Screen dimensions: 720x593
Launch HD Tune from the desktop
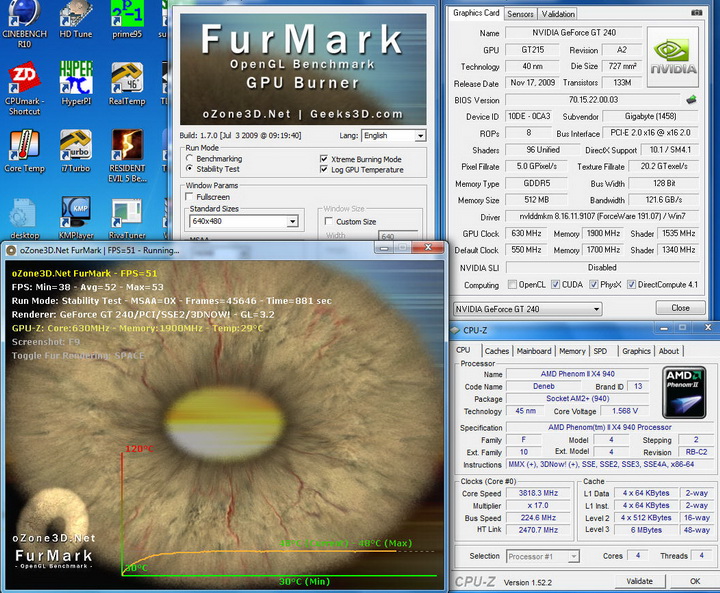(76, 20)
